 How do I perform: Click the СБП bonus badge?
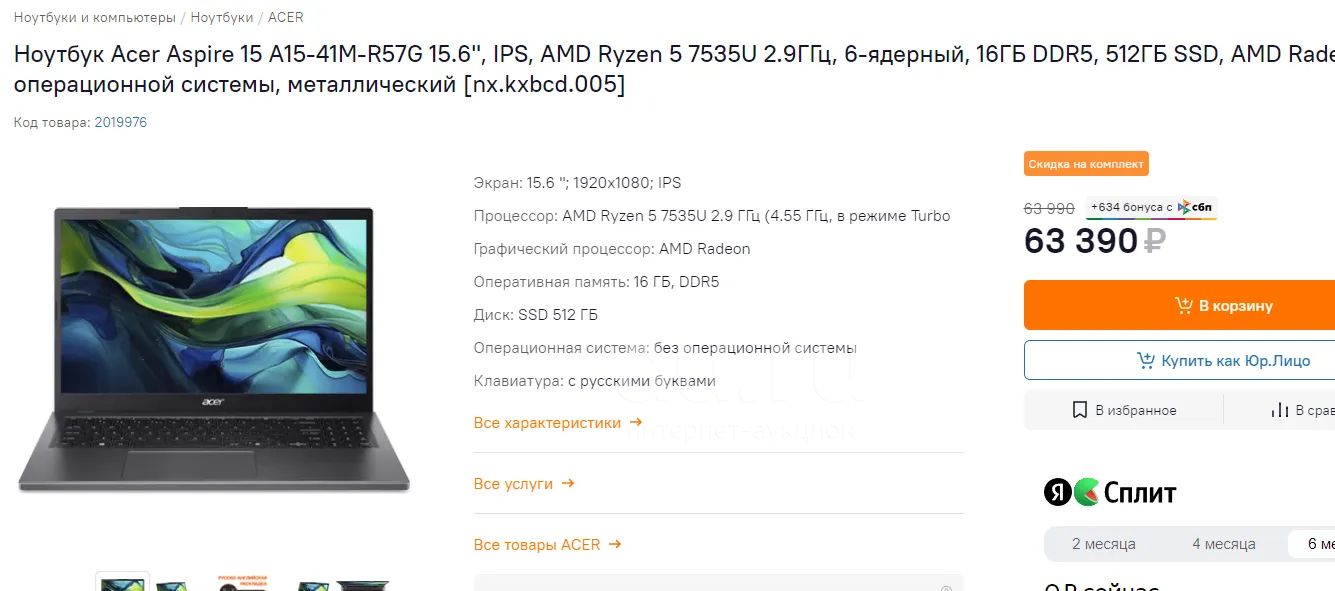(1151, 208)
